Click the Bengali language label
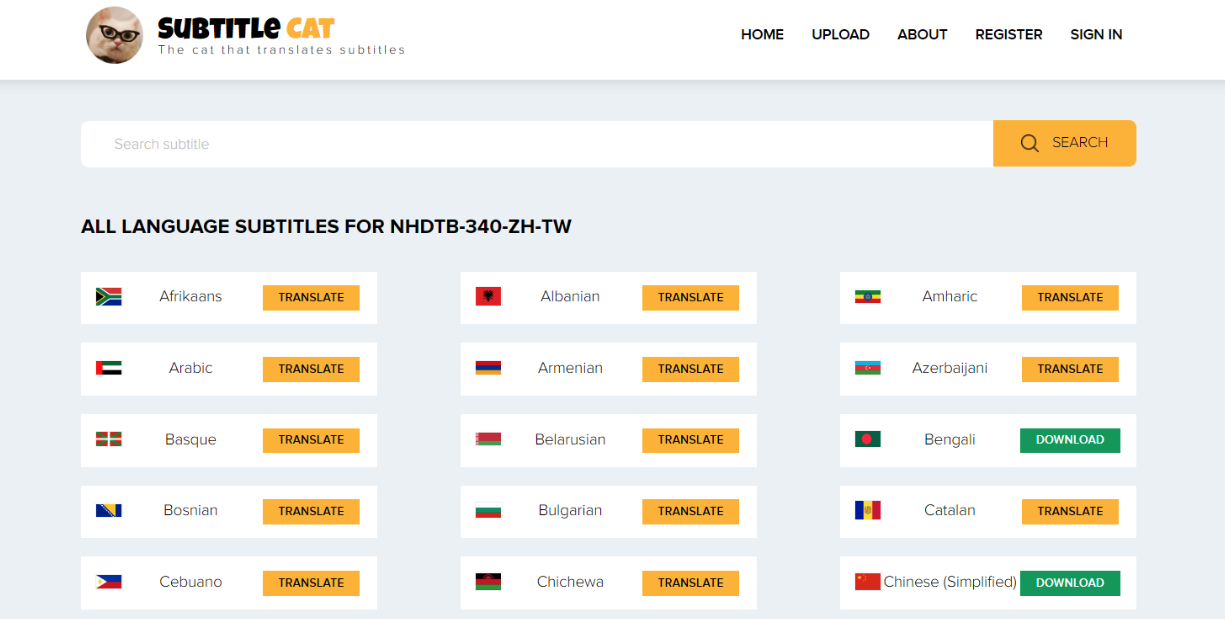Viewport: 1225px width, 619px height. pos(950,440)
